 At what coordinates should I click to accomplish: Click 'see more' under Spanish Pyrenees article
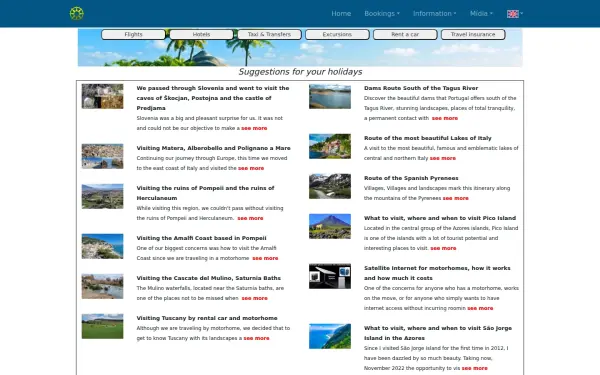click(455, 198)
